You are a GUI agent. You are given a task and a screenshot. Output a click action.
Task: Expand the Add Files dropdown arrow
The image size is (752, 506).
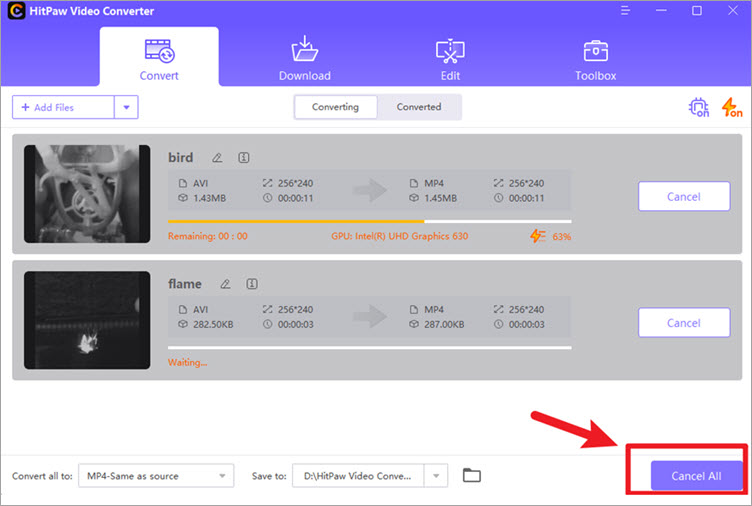(x=127, y=107)
